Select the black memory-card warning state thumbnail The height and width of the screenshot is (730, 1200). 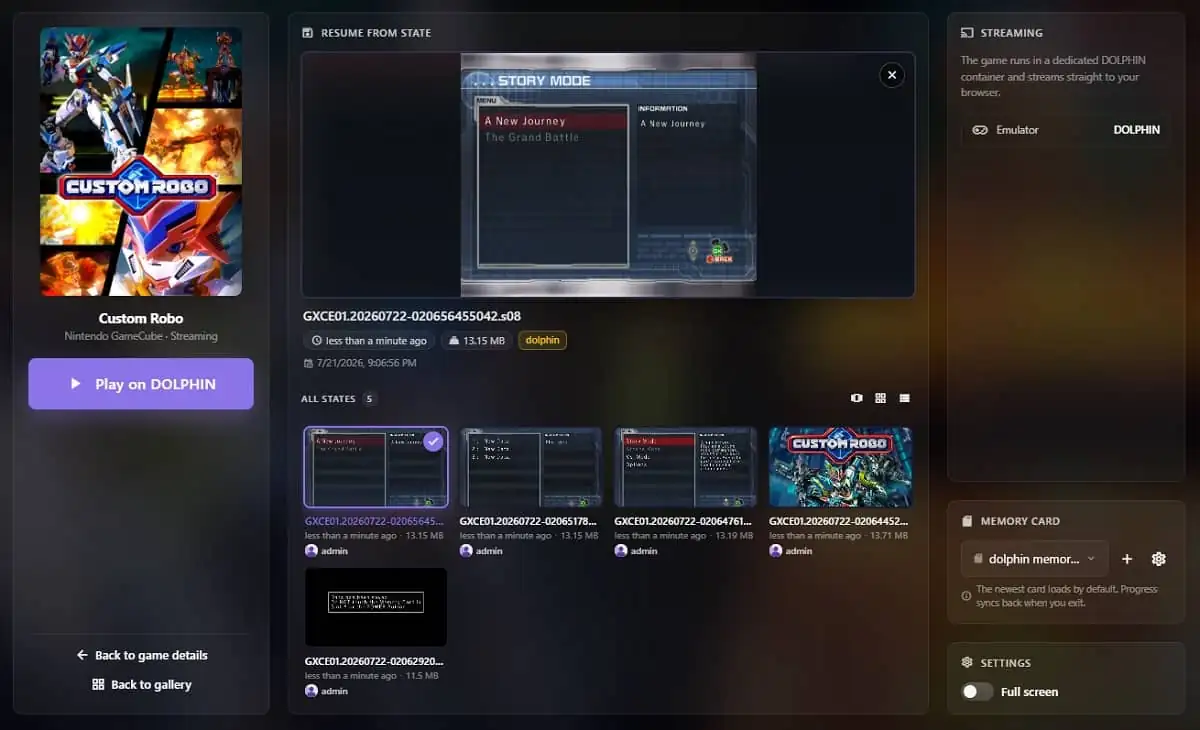coord(376,608)
